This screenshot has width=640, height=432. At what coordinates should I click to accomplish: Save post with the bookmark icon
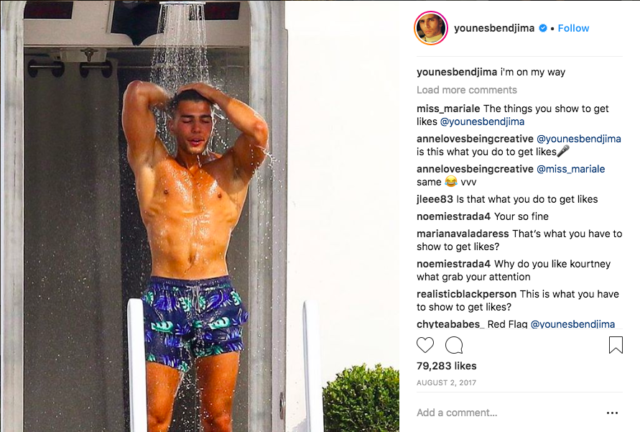click(x=616, y=345)
